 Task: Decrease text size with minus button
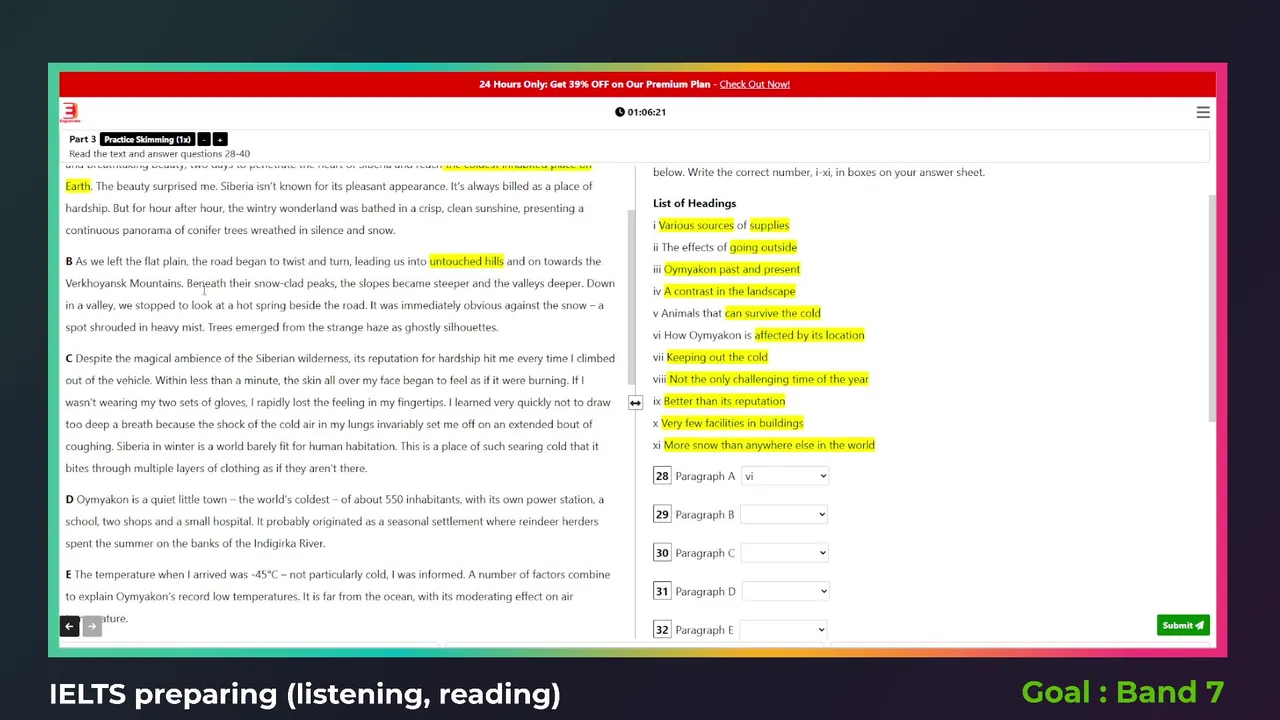[204, 139]
